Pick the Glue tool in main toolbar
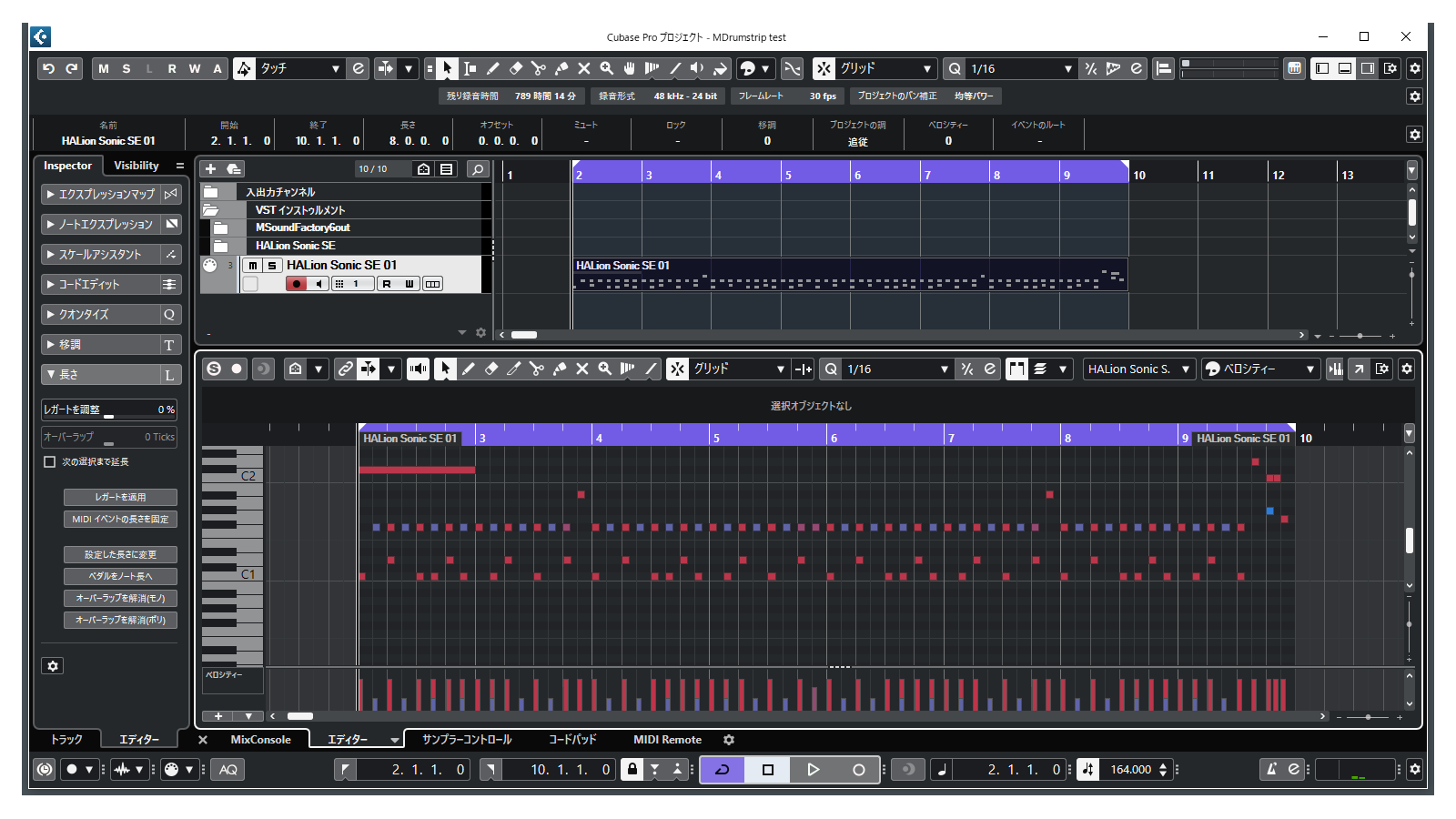 561,68
